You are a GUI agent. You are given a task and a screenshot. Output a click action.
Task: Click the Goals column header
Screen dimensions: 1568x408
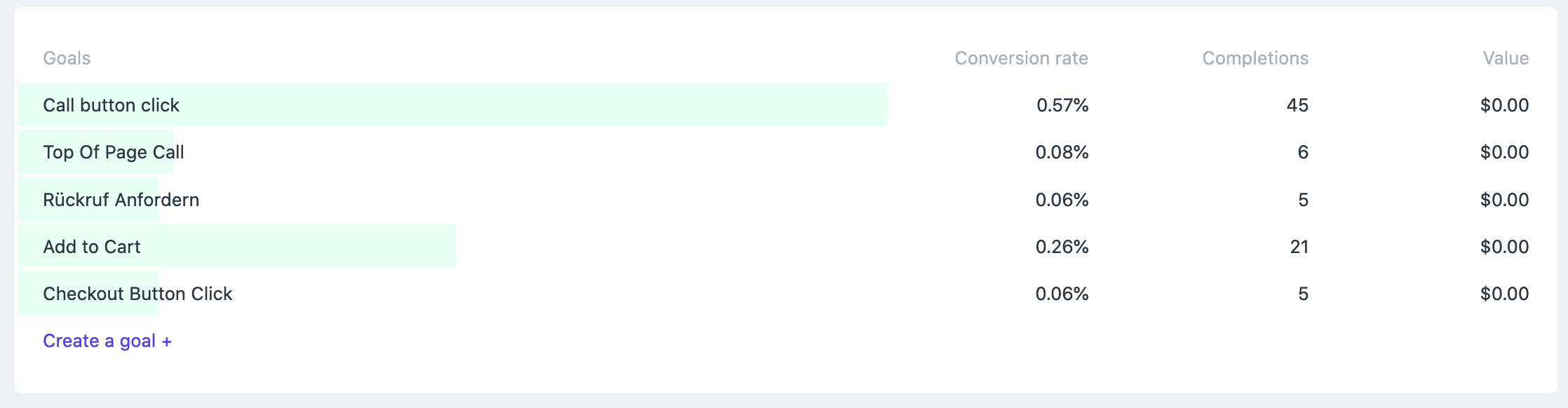point(67,58)
